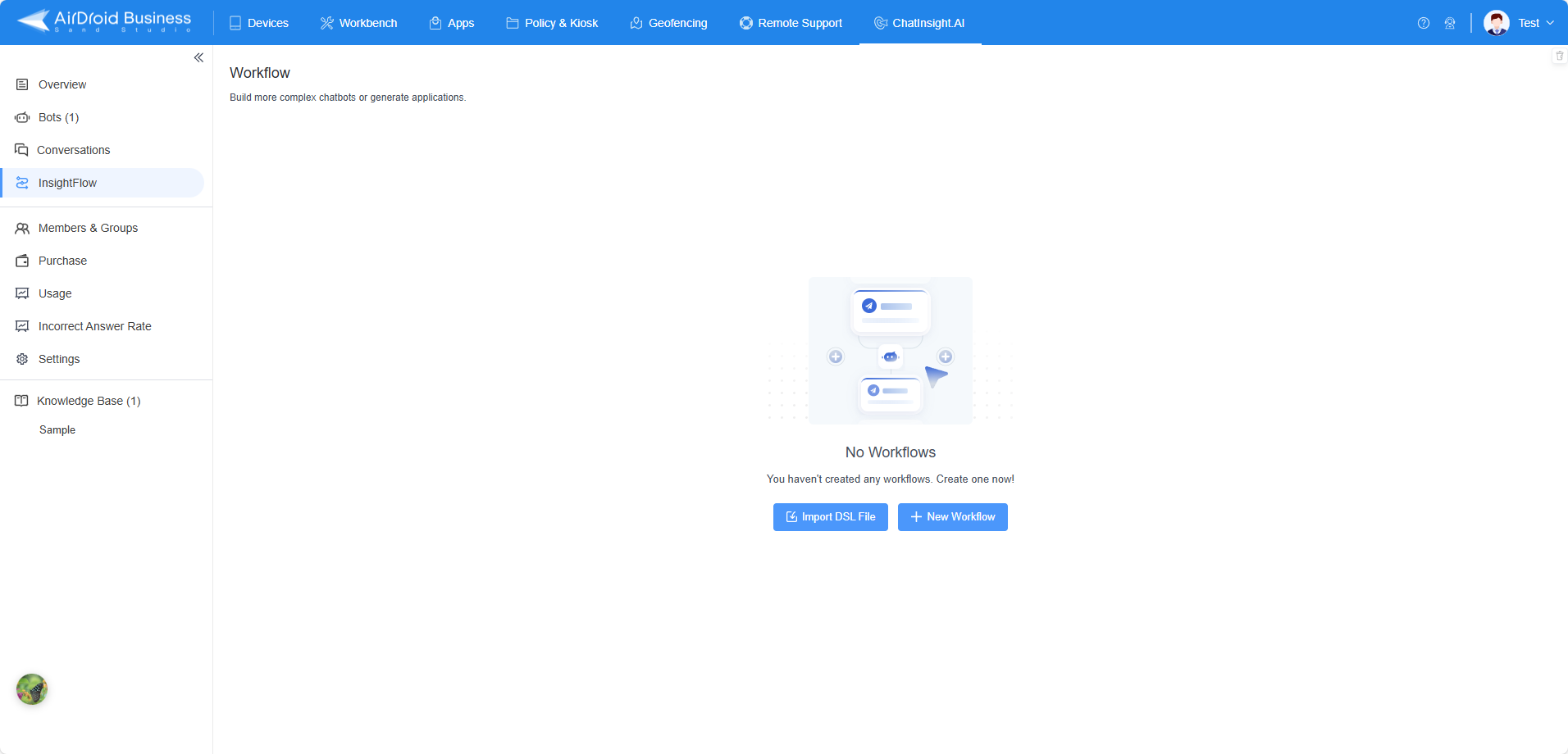Click the Remote Support lifebuoy icon
This screenshot has width=1568, height=754.
click(x=746, y=23)
